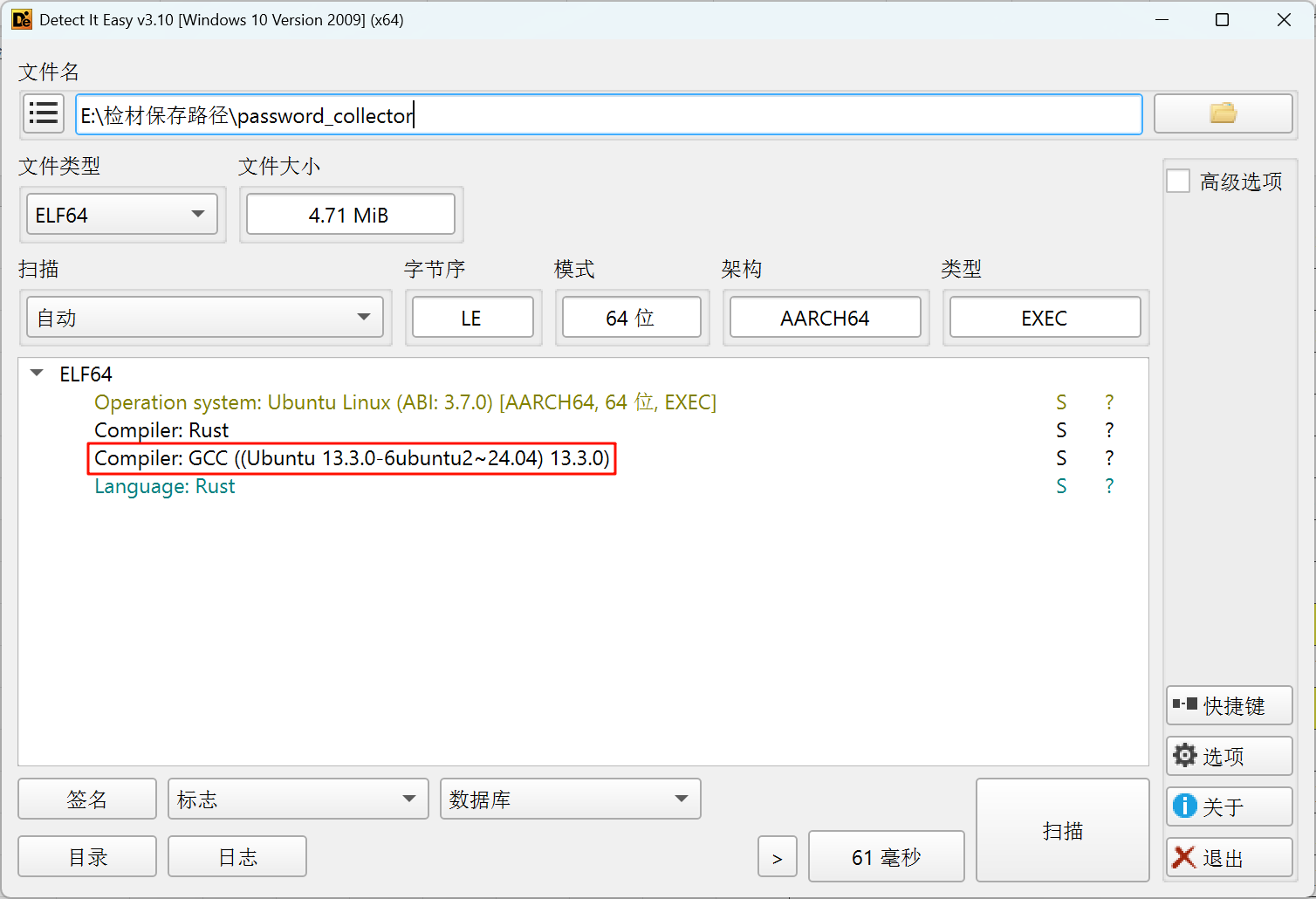Collapse the ELF64 tree node
The width and height of the screenshot is (1316, 899).
pos(37,373)
